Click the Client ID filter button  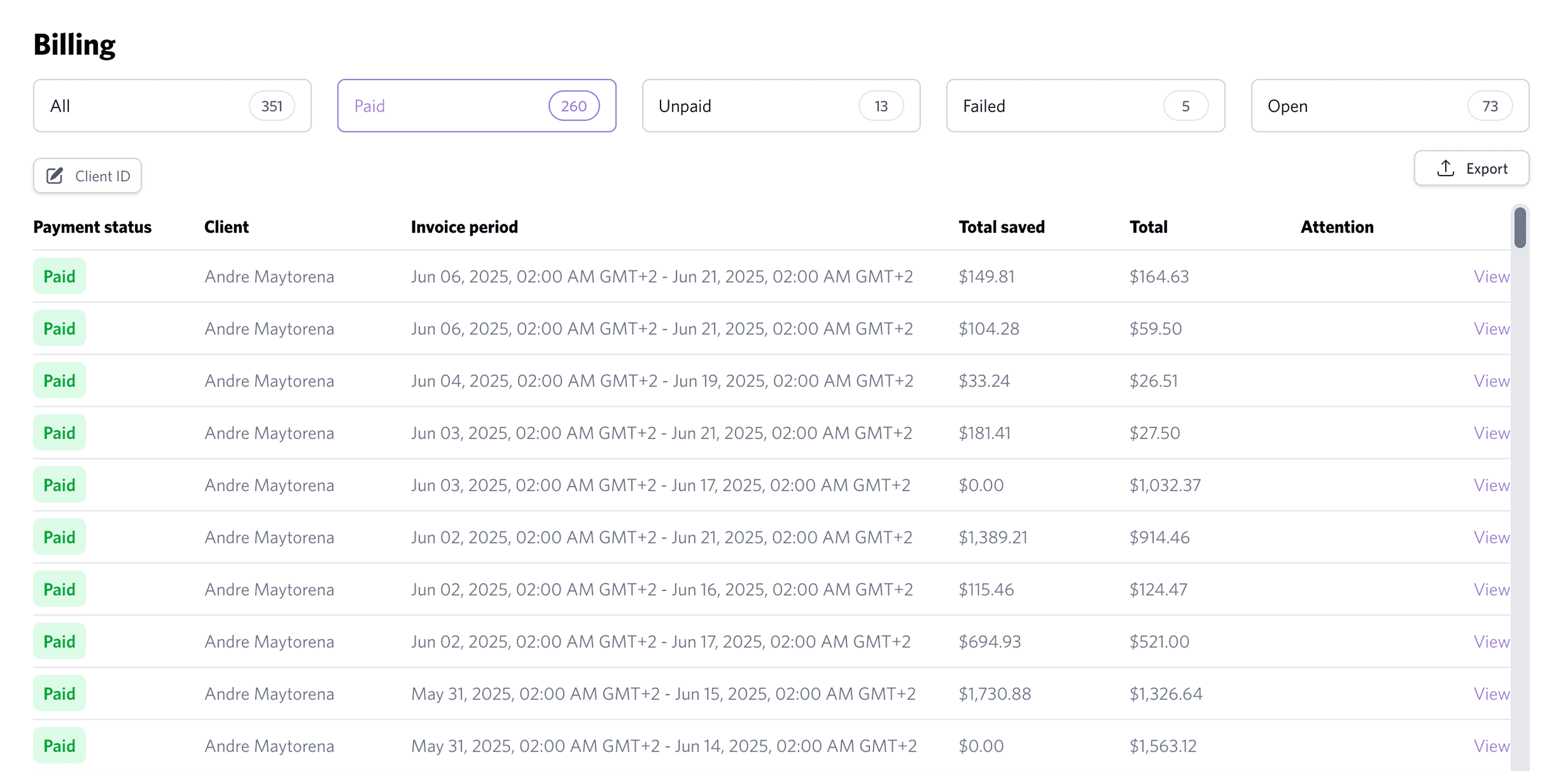pyautogui.click(x=88, y=176)
